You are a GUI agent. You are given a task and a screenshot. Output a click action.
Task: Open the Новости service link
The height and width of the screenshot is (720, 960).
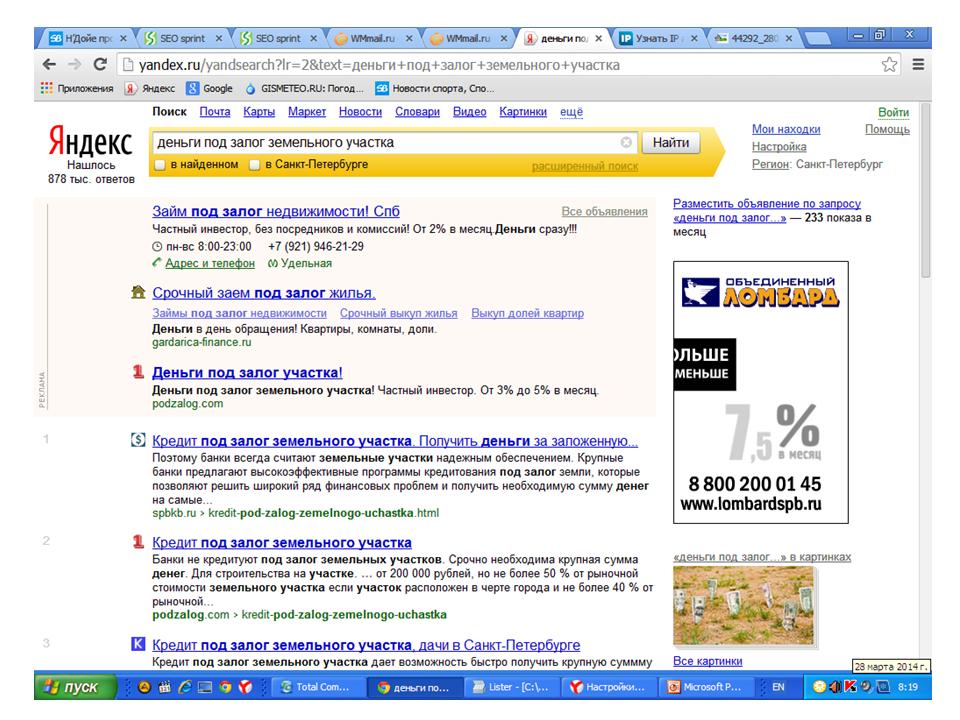[x=360, y=112]
